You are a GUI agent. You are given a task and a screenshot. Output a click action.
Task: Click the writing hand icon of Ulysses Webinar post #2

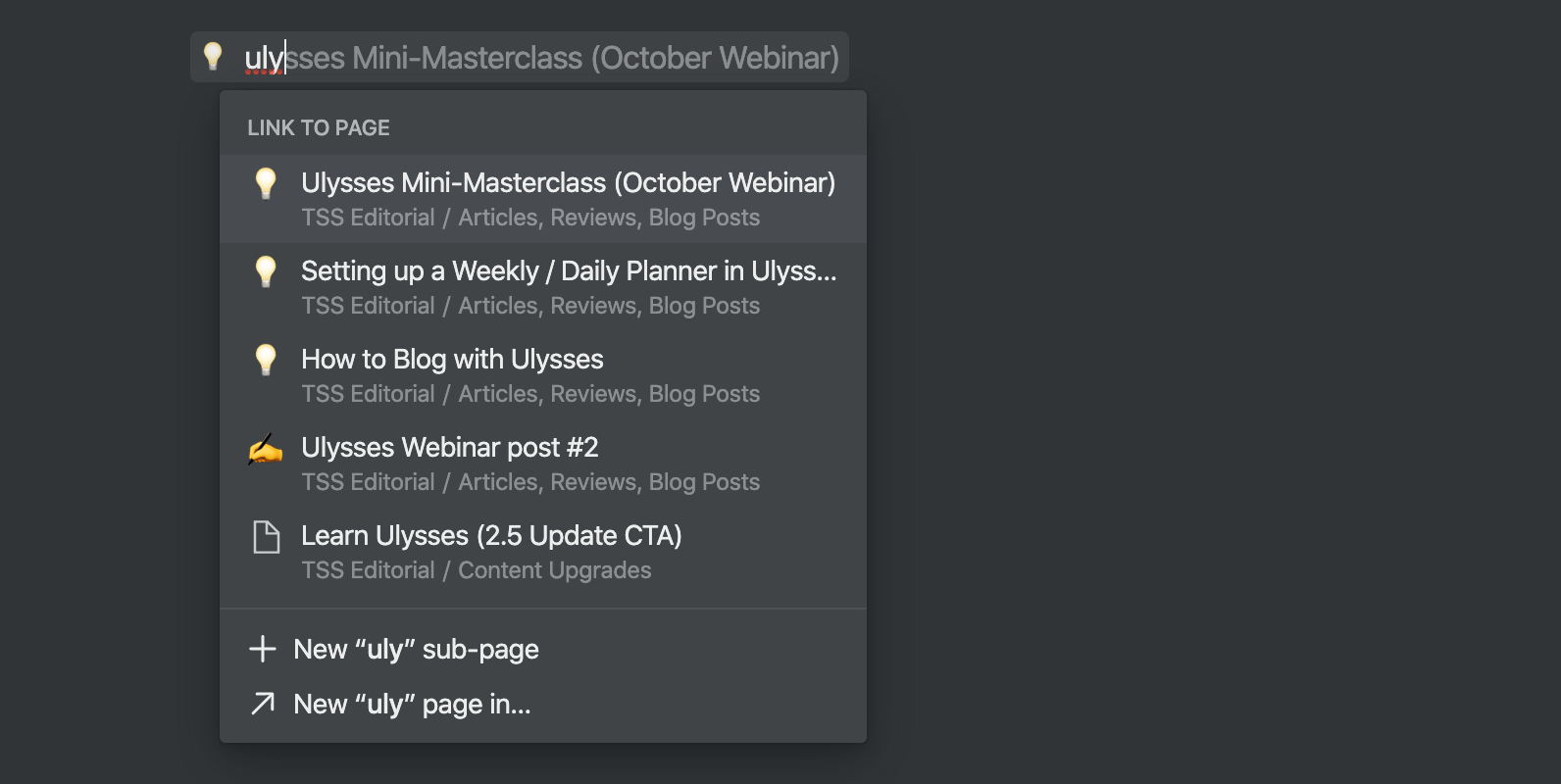pyautogui.click(x=266, y=449)
